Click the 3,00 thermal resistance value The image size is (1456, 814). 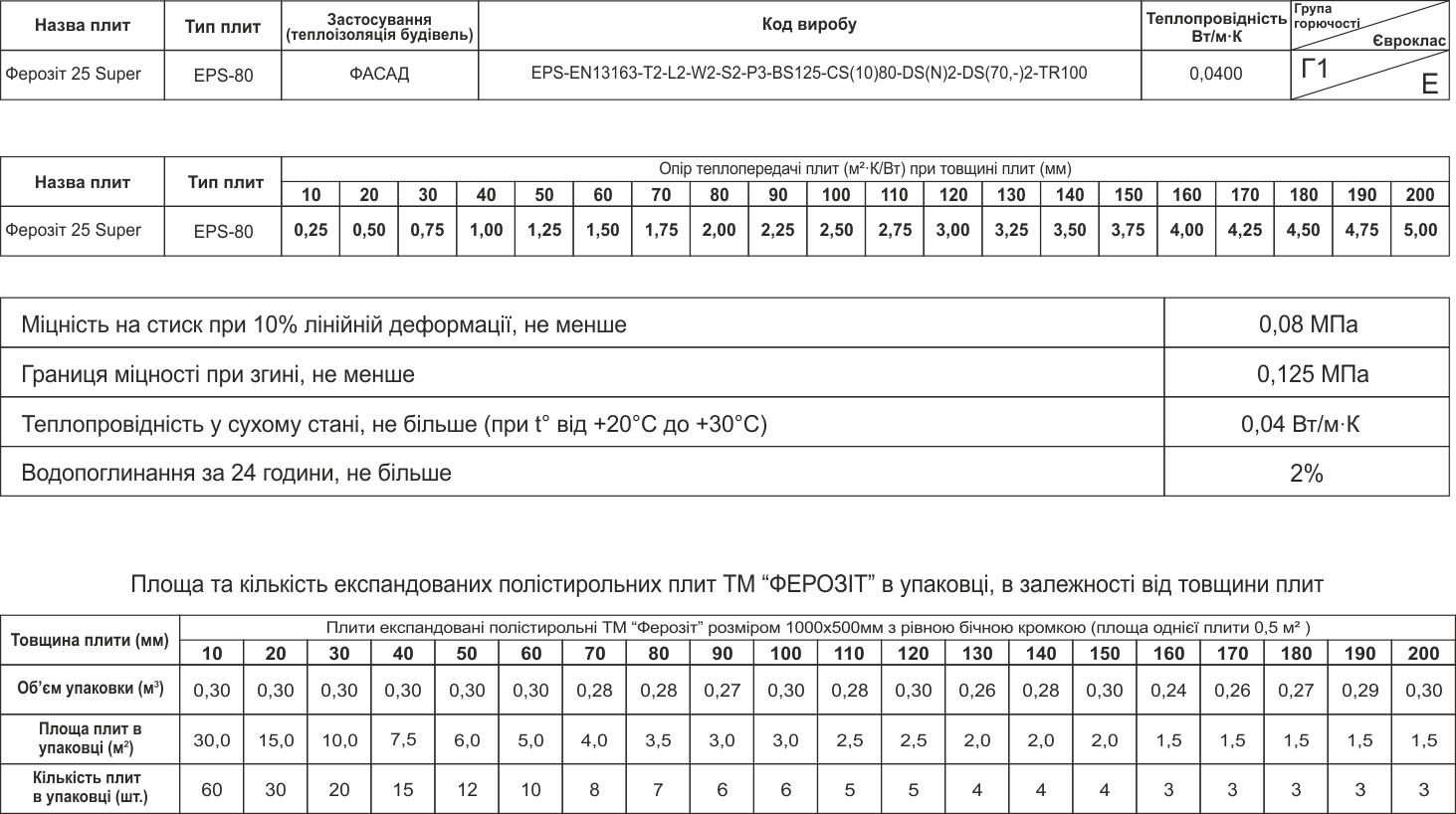tap(953, 231)
